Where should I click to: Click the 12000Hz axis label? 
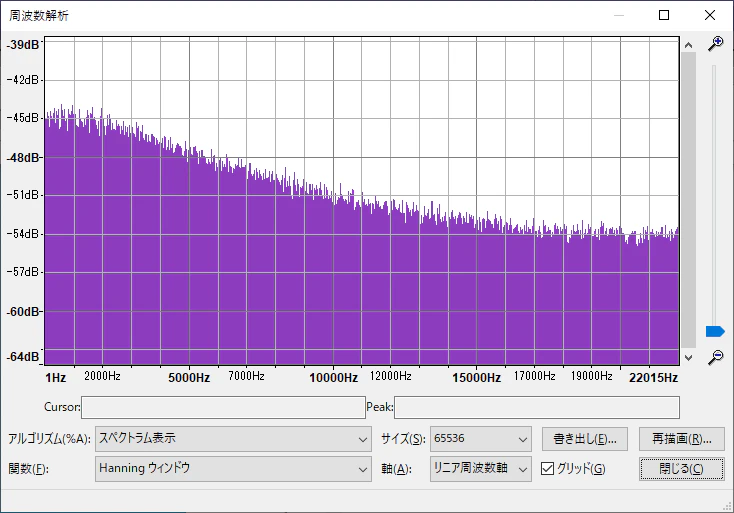click(x=390, y=376)
